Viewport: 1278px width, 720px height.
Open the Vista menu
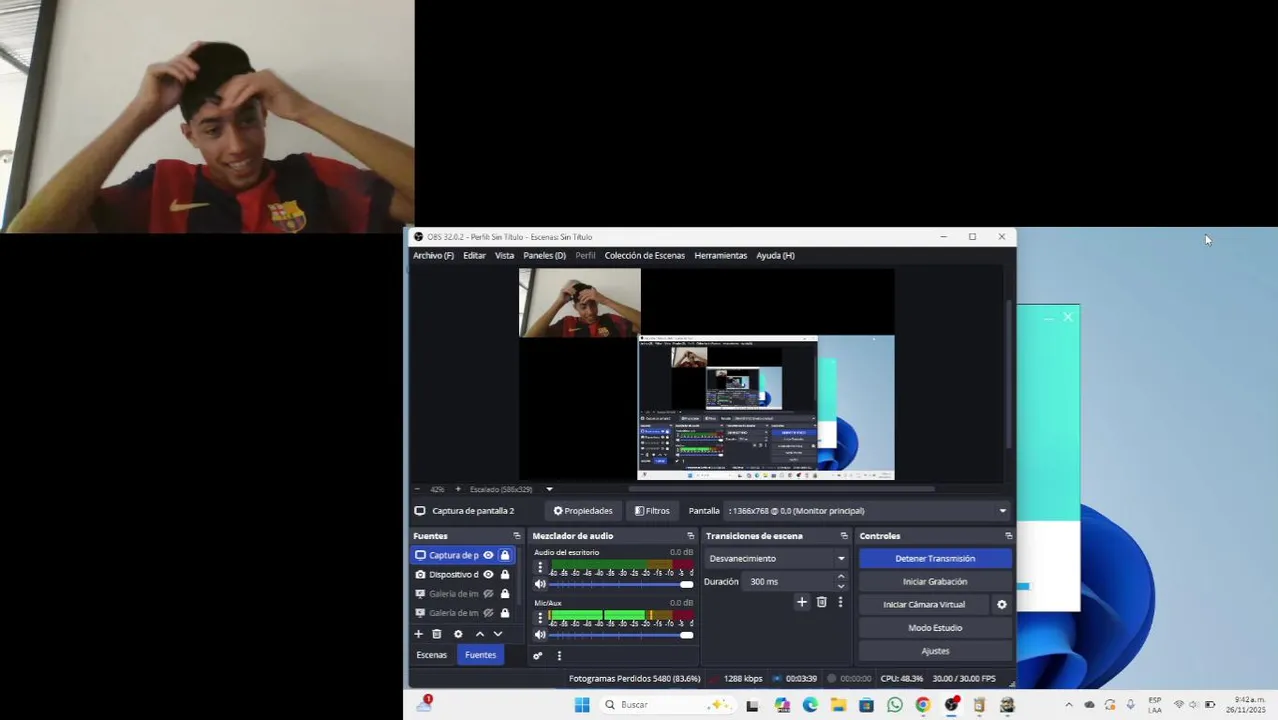(504, 255)
